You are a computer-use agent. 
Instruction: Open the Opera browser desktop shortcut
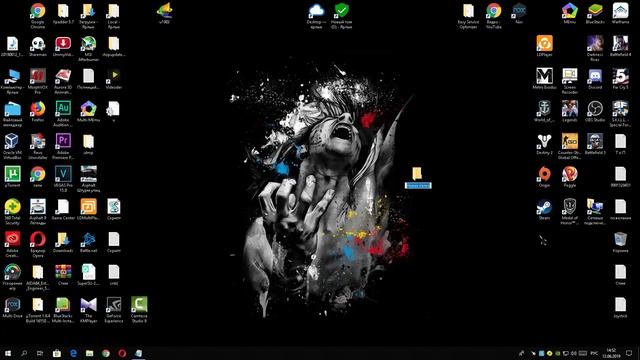click(x=38, y=244)
